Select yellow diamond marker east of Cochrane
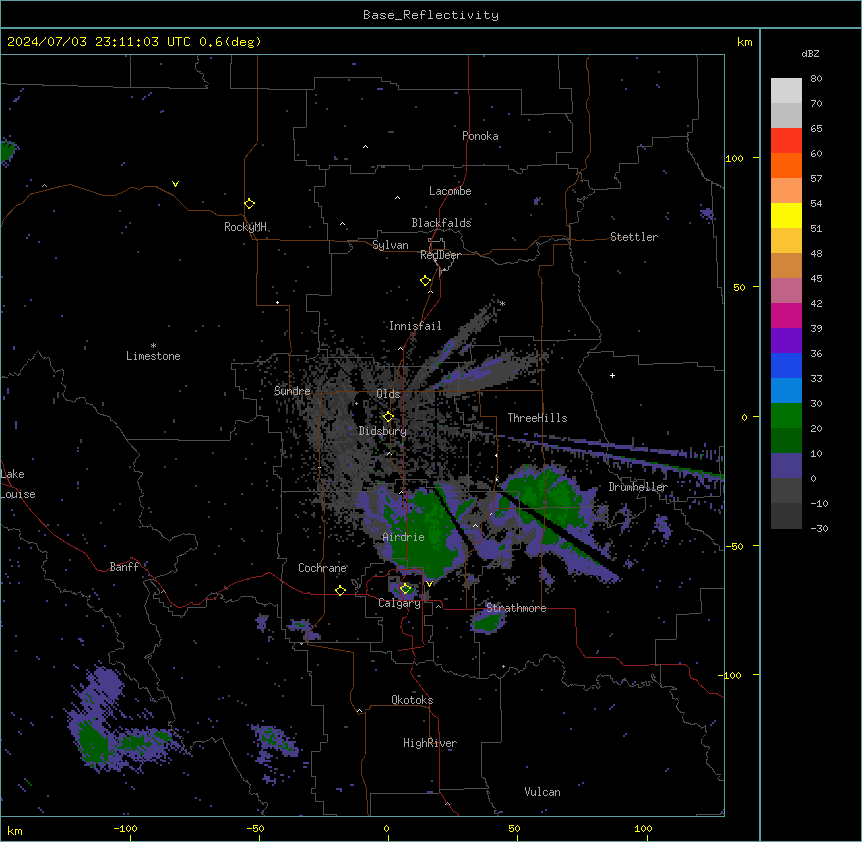 tap(340, 591)
